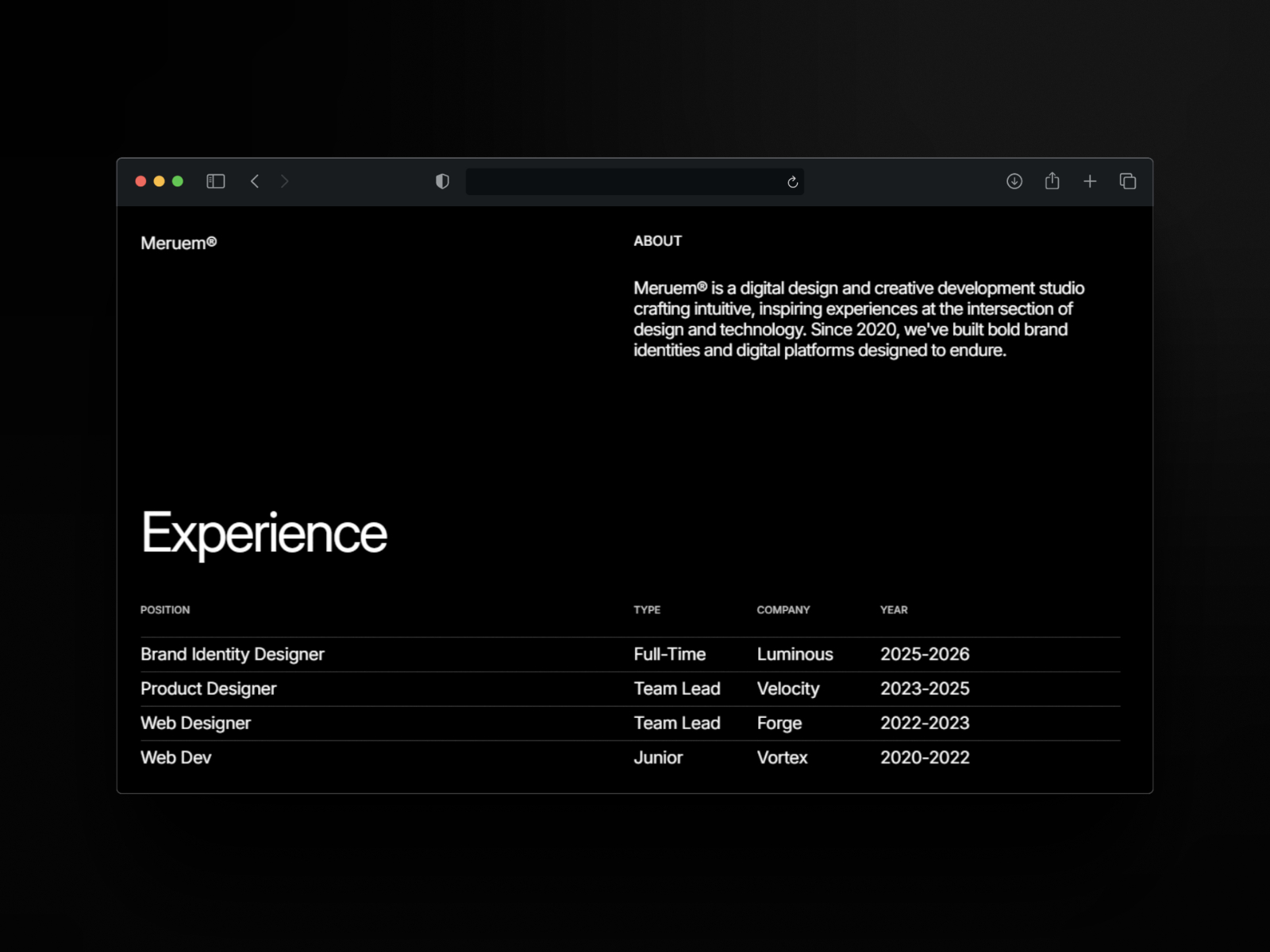Click Team Lead in Product Designer row
The width and height of the screenshot is (1270, 952).
[x=677, y=689]
